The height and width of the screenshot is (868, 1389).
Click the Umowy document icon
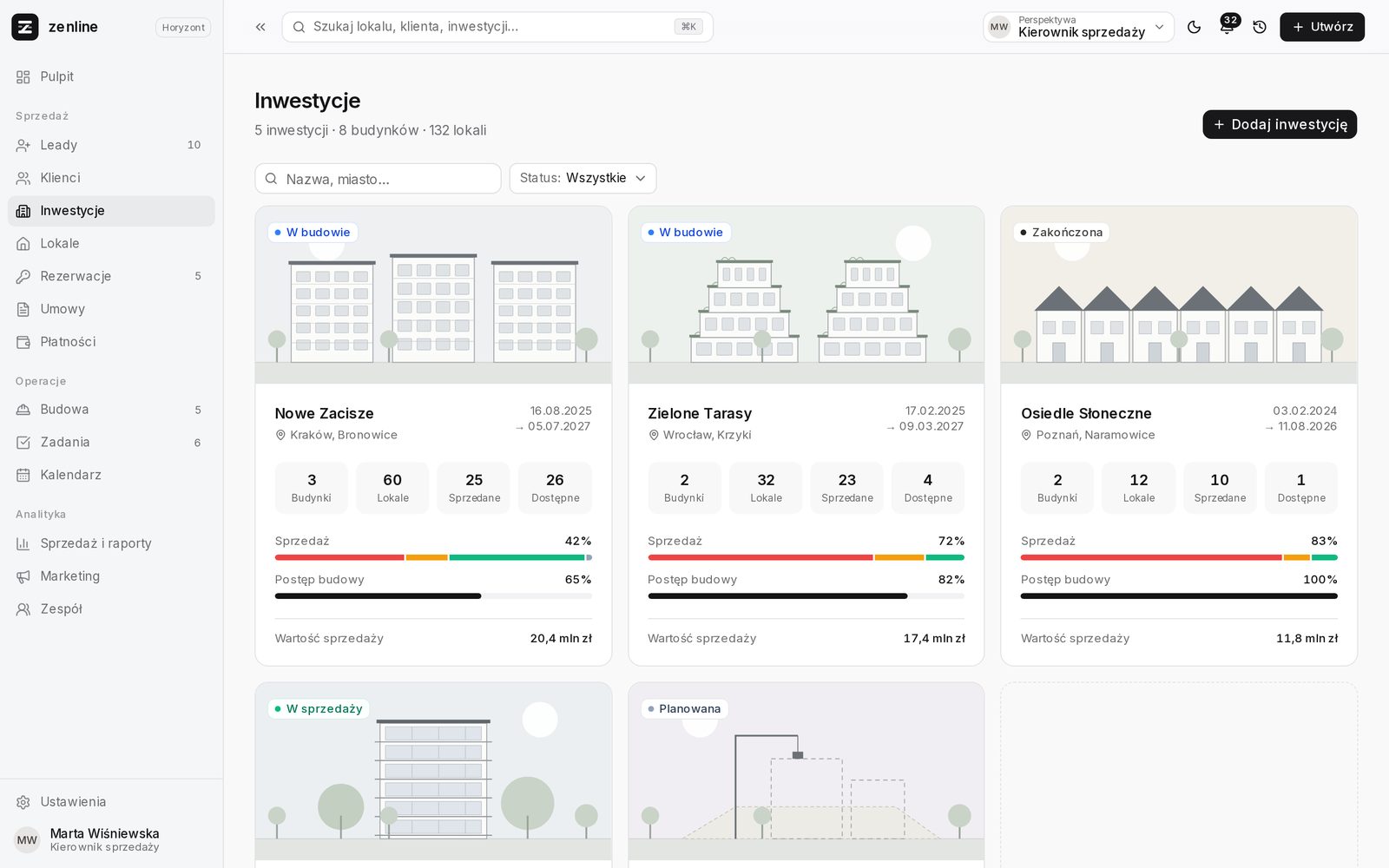pyautogui.click(x=23, y=309)
